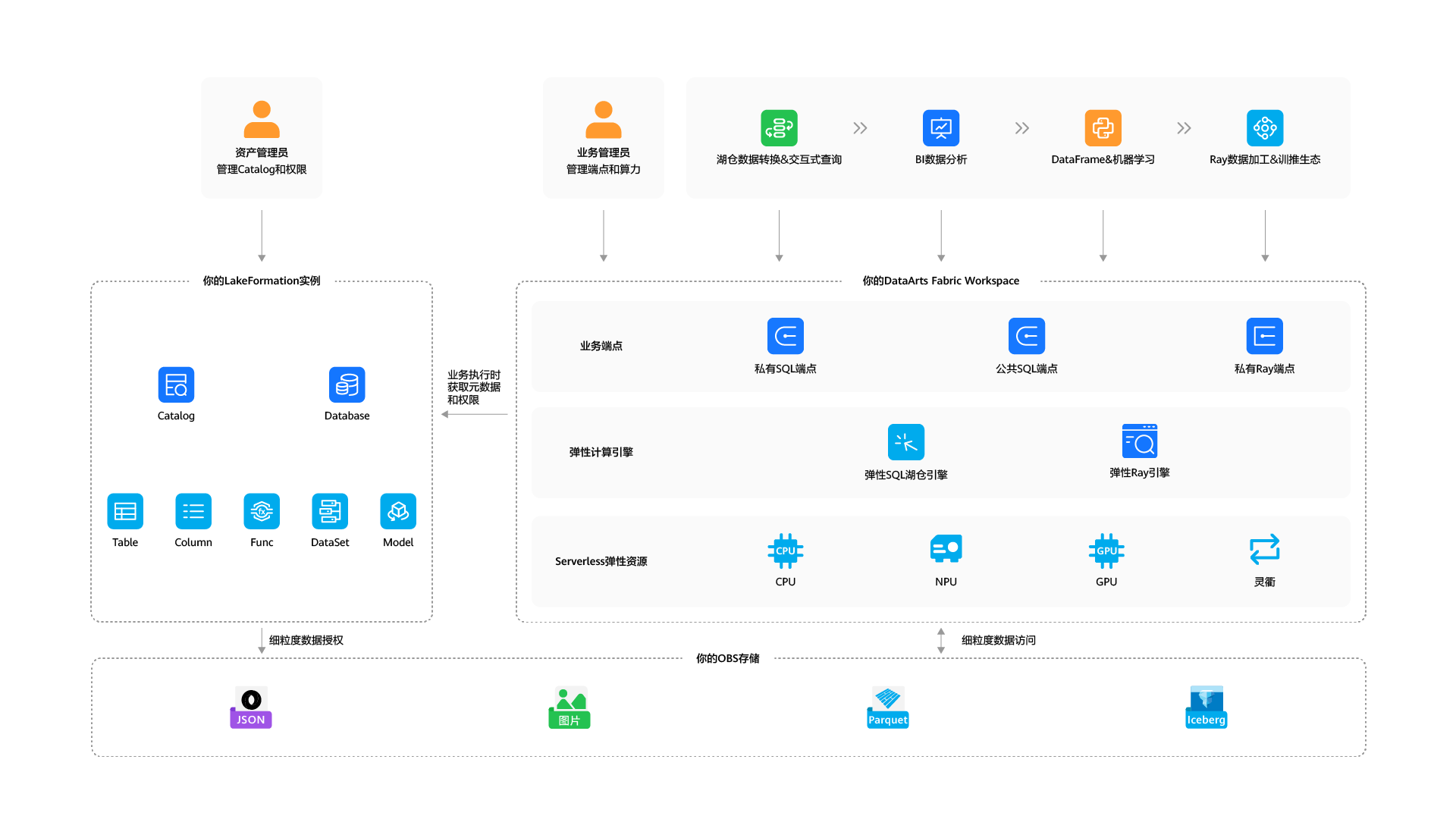Click the 私有Ray端点 icon
Screen dimensions: 1456x819
point(1264,336)
